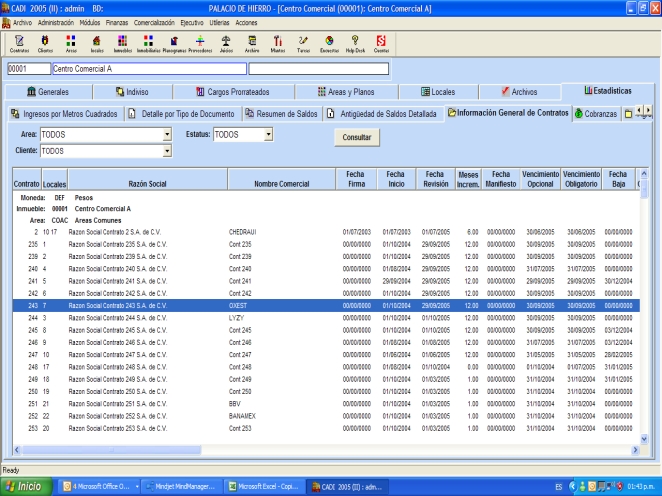Click the Clientes toolbar icon
Image resolution: width=662 pixels, height=496 pixels.
pyautogui.click(x=45, y=41)
